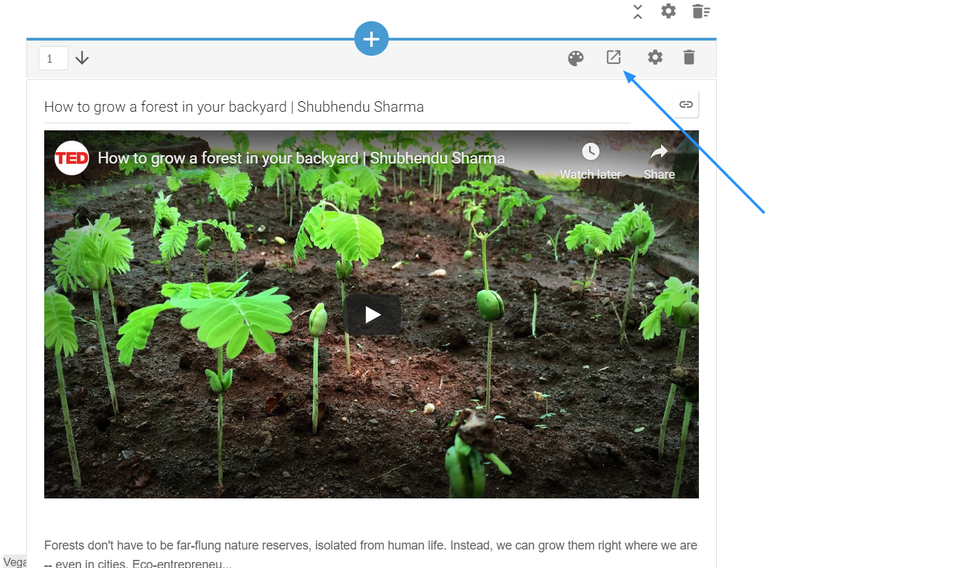Play the TED forest video
The height and width of the screenshot is (568, 980).
[372, 315]
